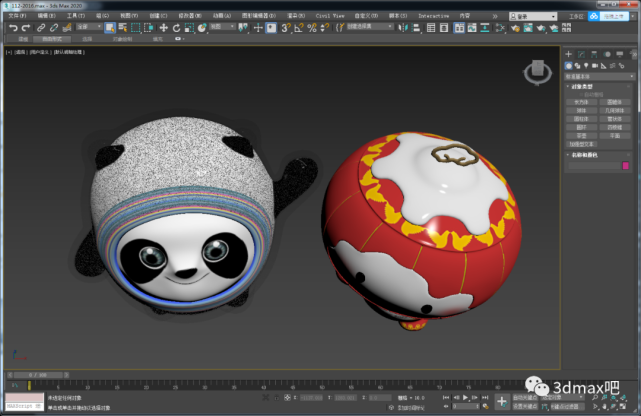Click the Undo arrow icon
Image resolution: width=641 pixels, height=416 pixels.
click(x=13, y=28)
